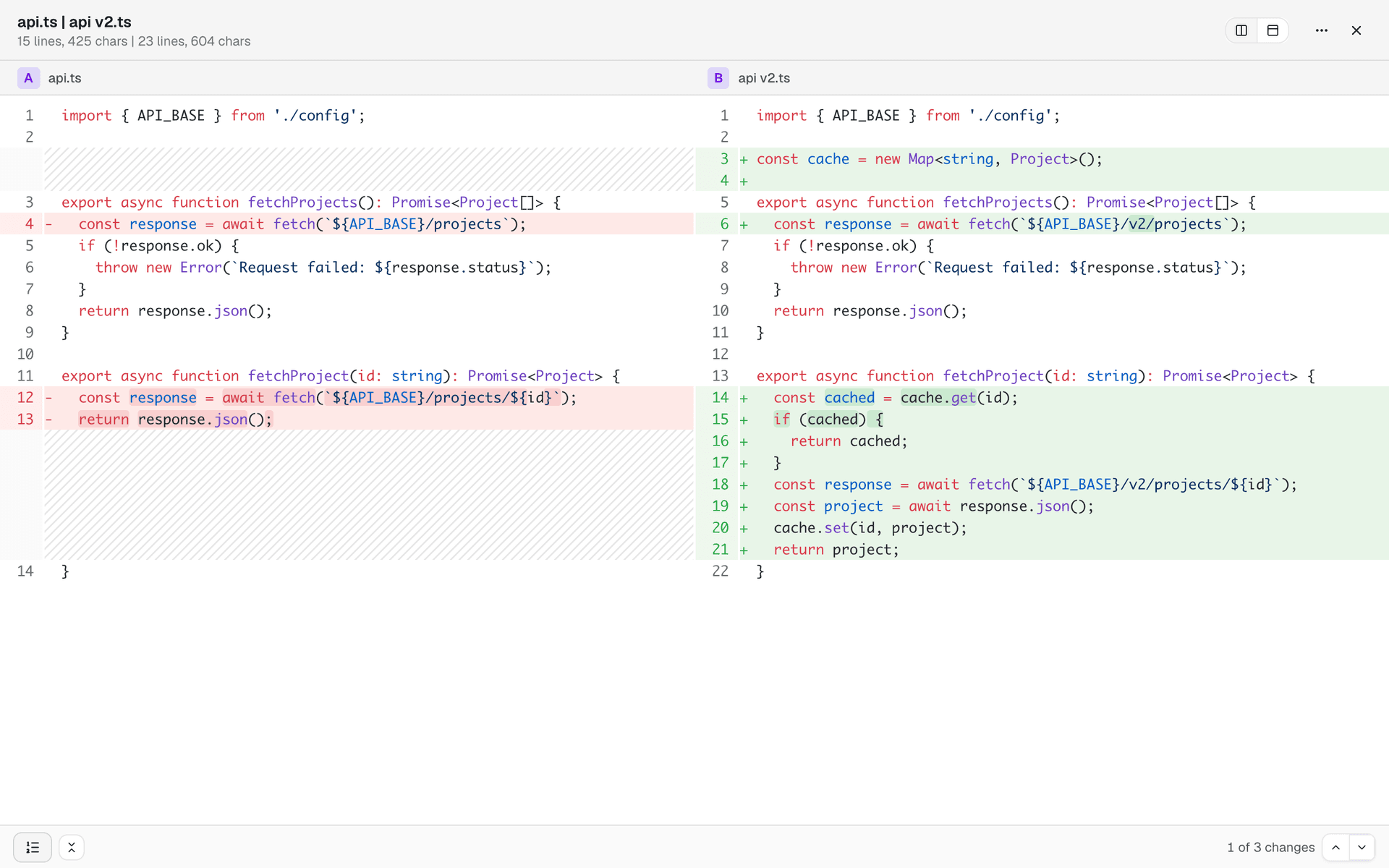Image resolution: width=1389 pixels, height=868 pixels.
Task: Click right pane line number 22
Action: click(x=720, y=571)
